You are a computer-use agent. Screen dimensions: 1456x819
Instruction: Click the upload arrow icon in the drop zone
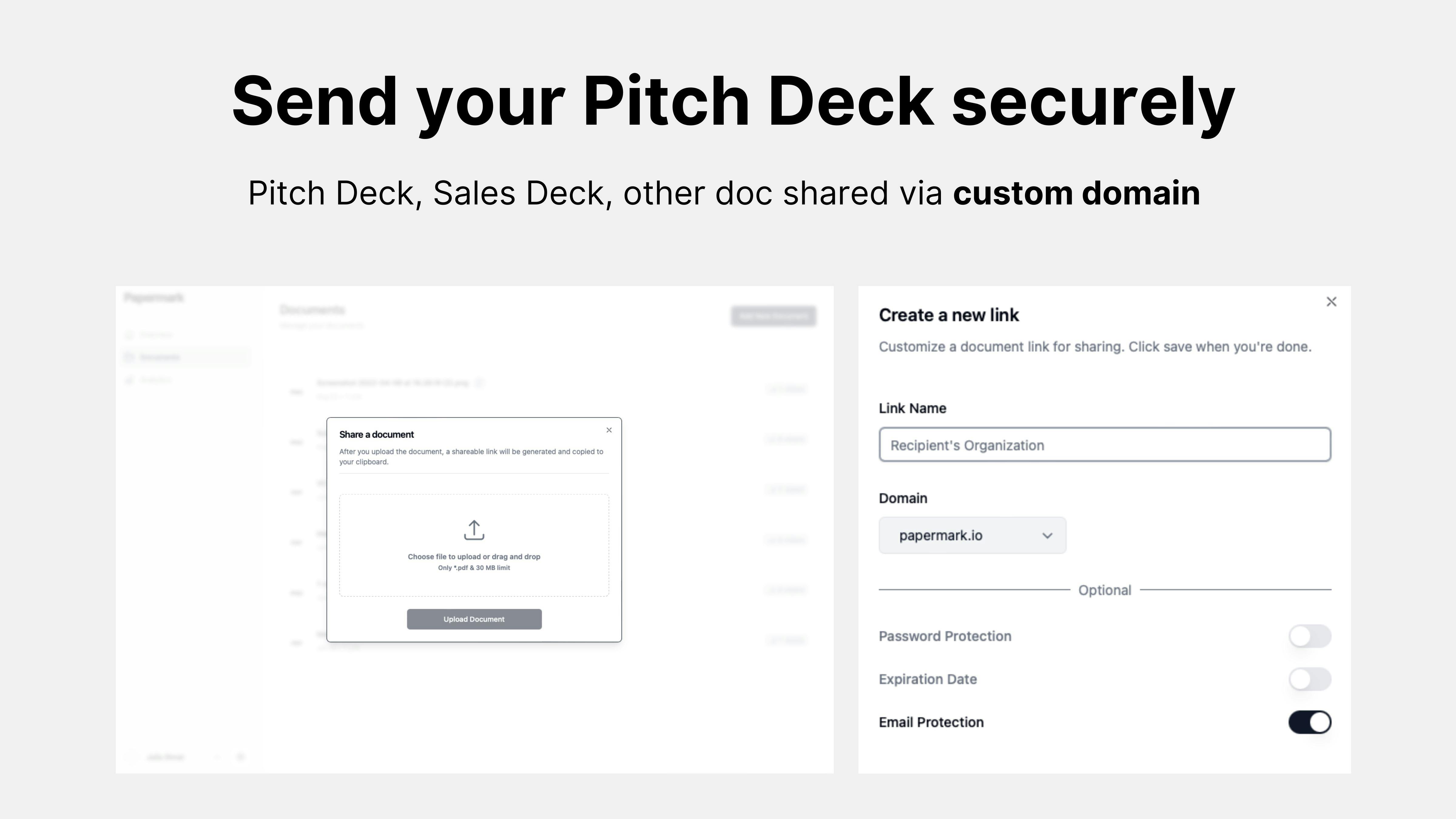pos(474,530)
